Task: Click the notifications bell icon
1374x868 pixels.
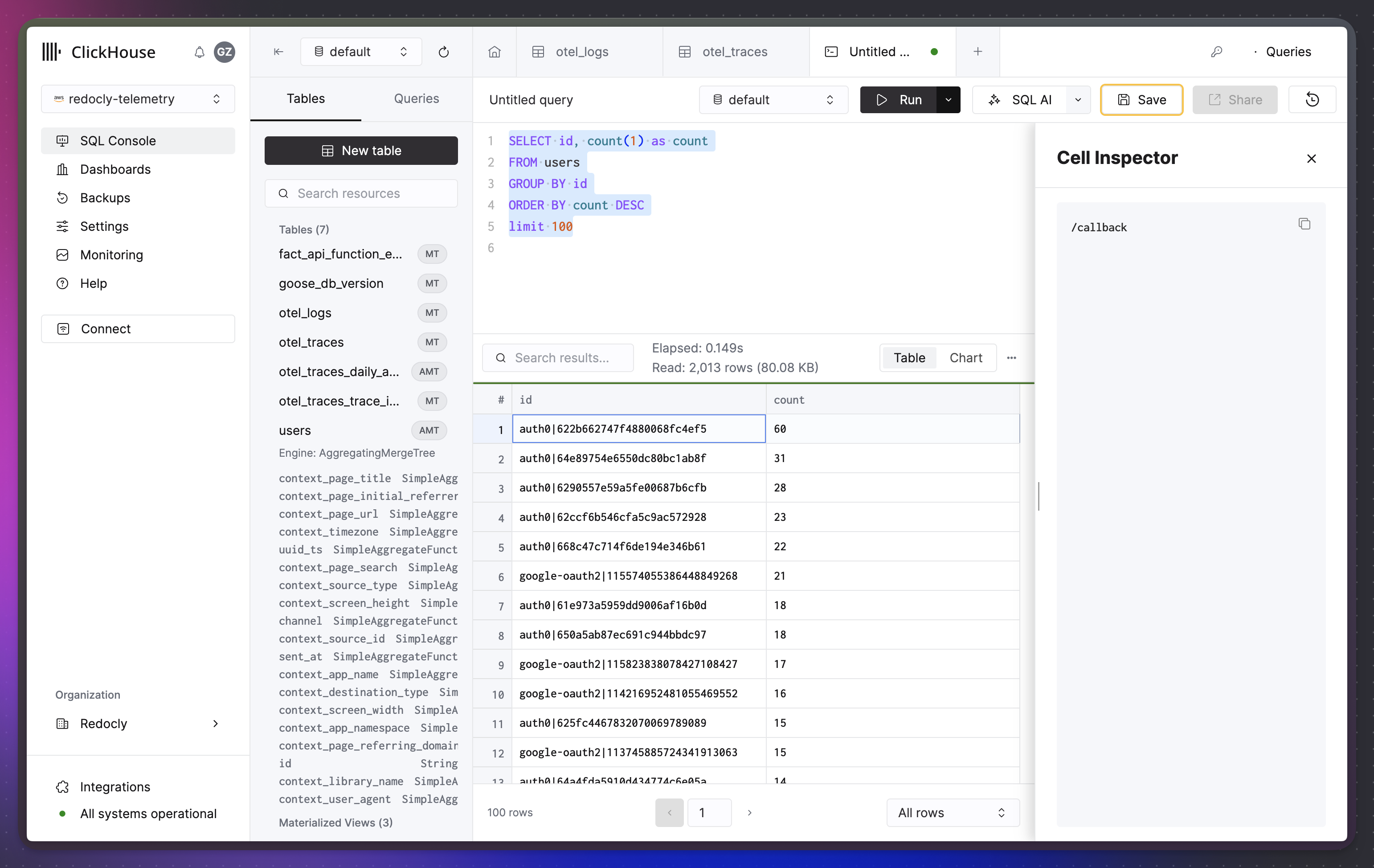Action: click(199, 52)
